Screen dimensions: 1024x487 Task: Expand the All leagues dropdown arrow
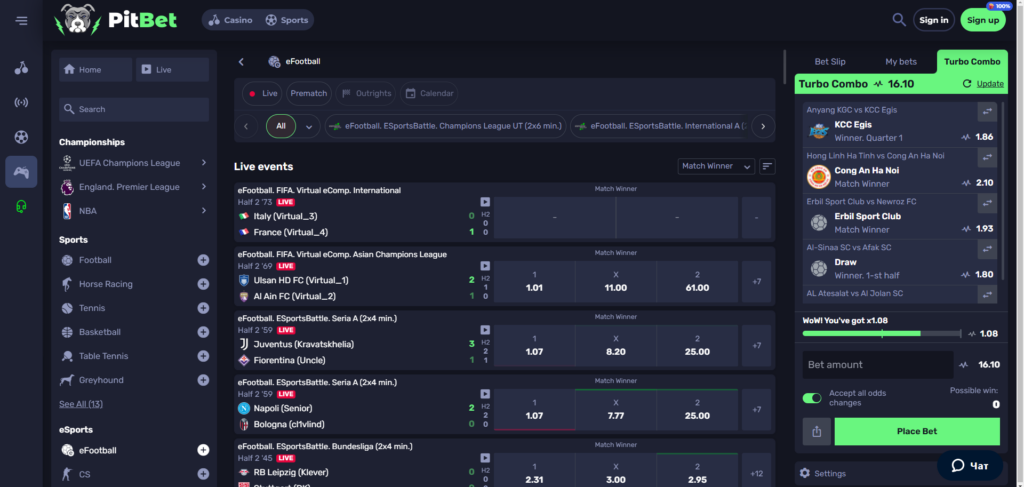(309, 127)
